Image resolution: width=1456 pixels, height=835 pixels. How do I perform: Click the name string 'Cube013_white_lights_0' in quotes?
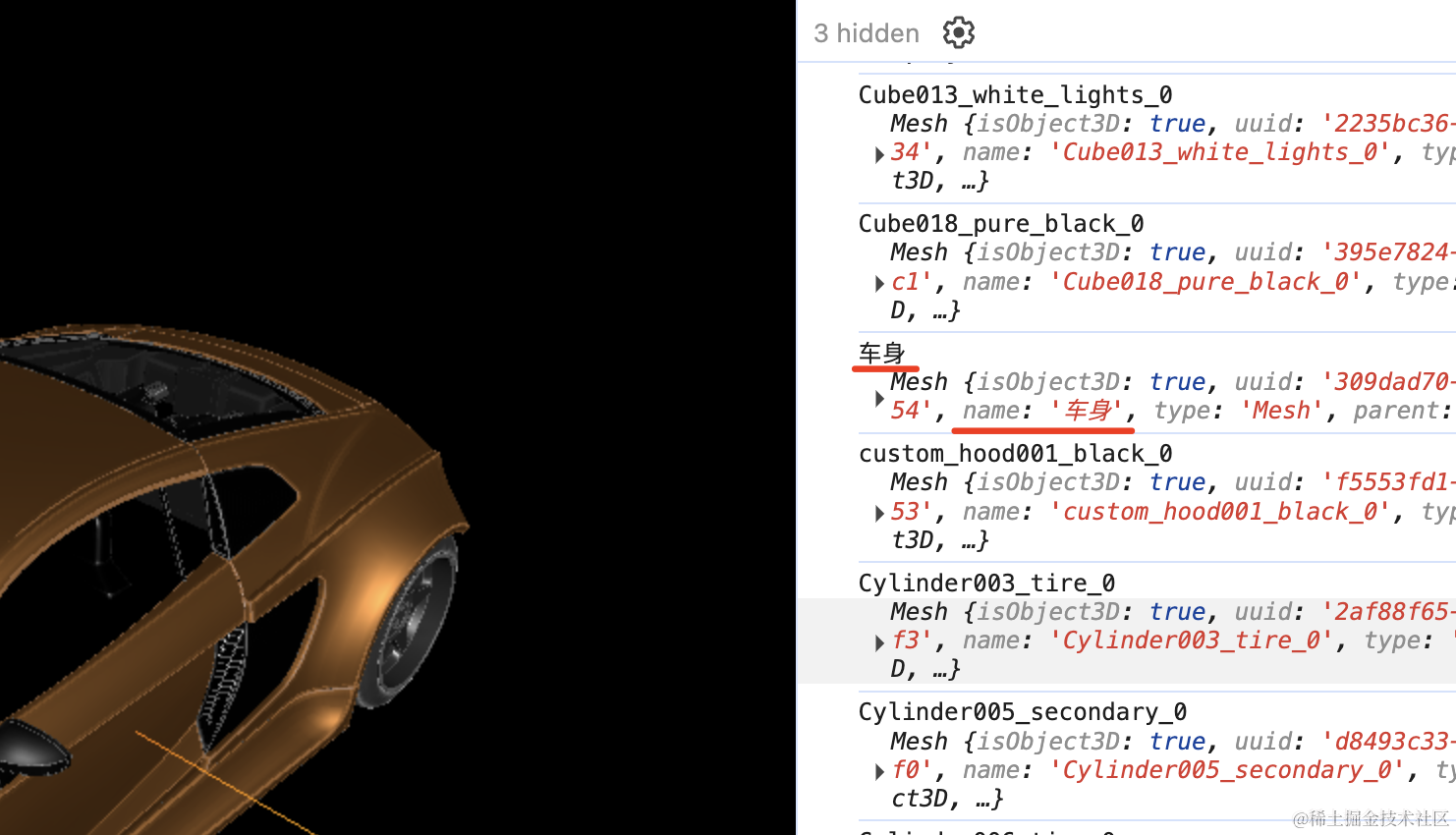click(1220, 152)
